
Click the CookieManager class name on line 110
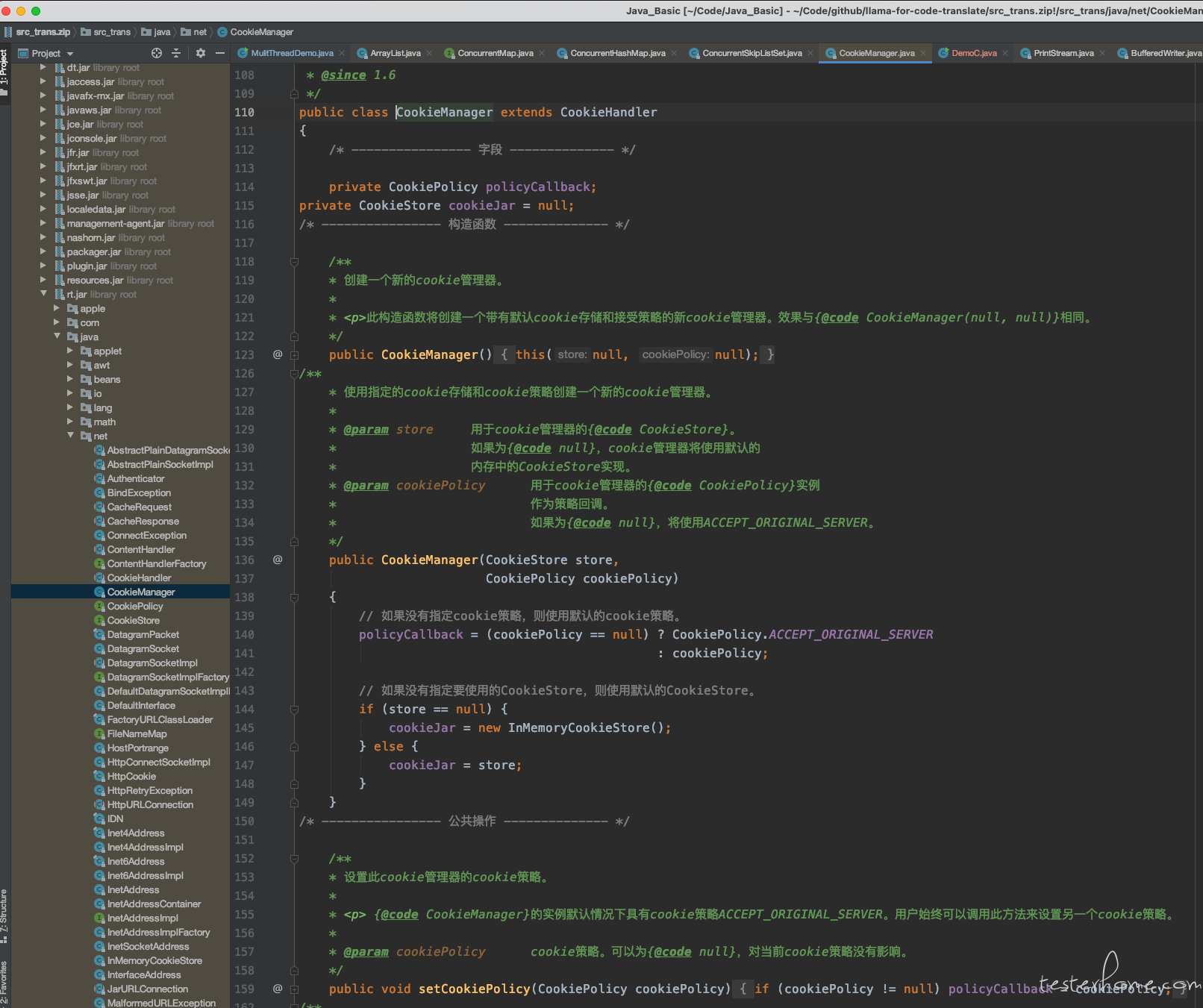445,112
